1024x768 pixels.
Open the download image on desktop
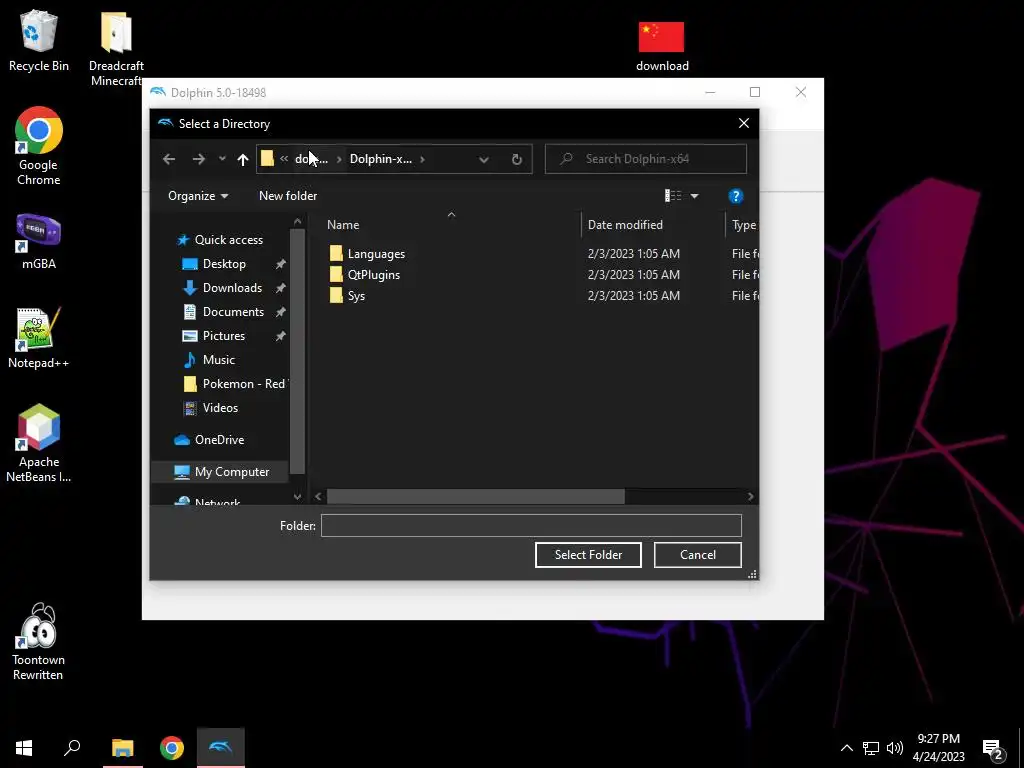tap(662, 46)
